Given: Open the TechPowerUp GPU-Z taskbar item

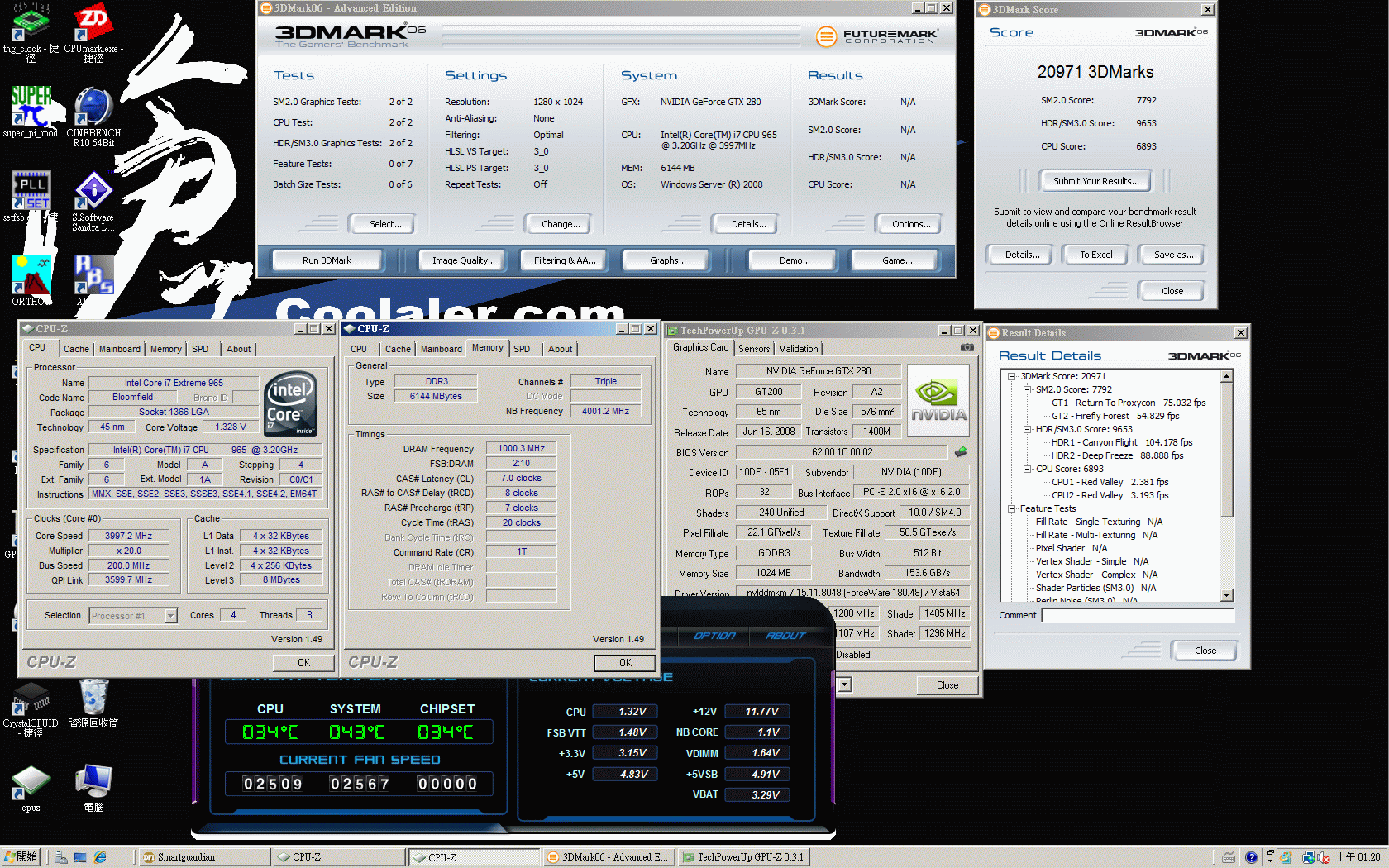Looking at the screenshot, I should 743,857.
